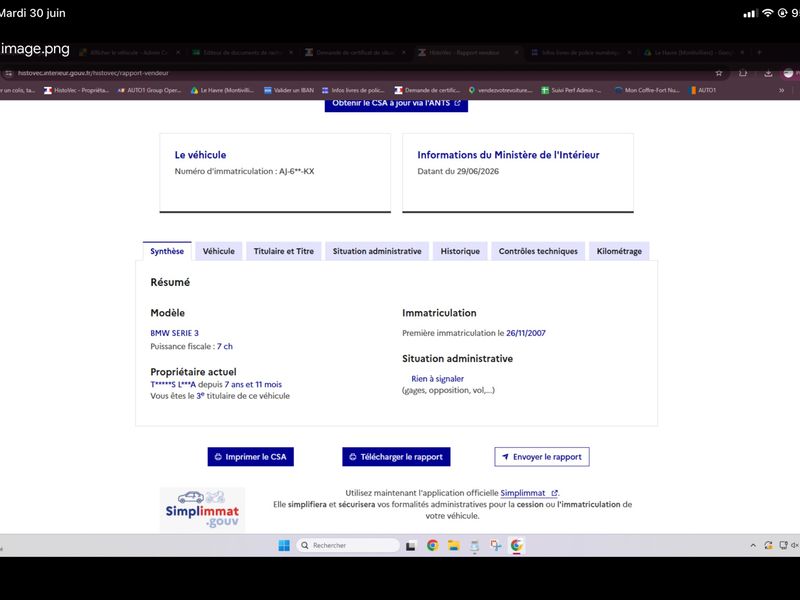The height and width of the screenshot is (600, 800).
Task: Click the plate number AJ-6**-KX text
Action: [x=296, y=171]
